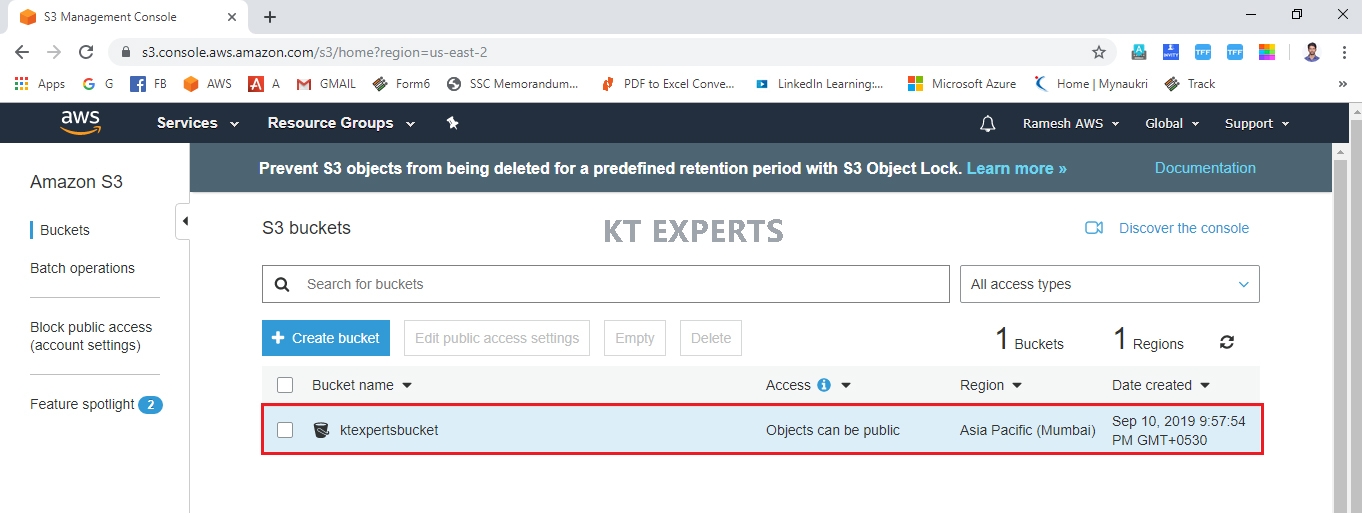The image size is (1362, 513).
Task: Collapse the S3 sidebar arrow
Action: (x=184, y=221)
